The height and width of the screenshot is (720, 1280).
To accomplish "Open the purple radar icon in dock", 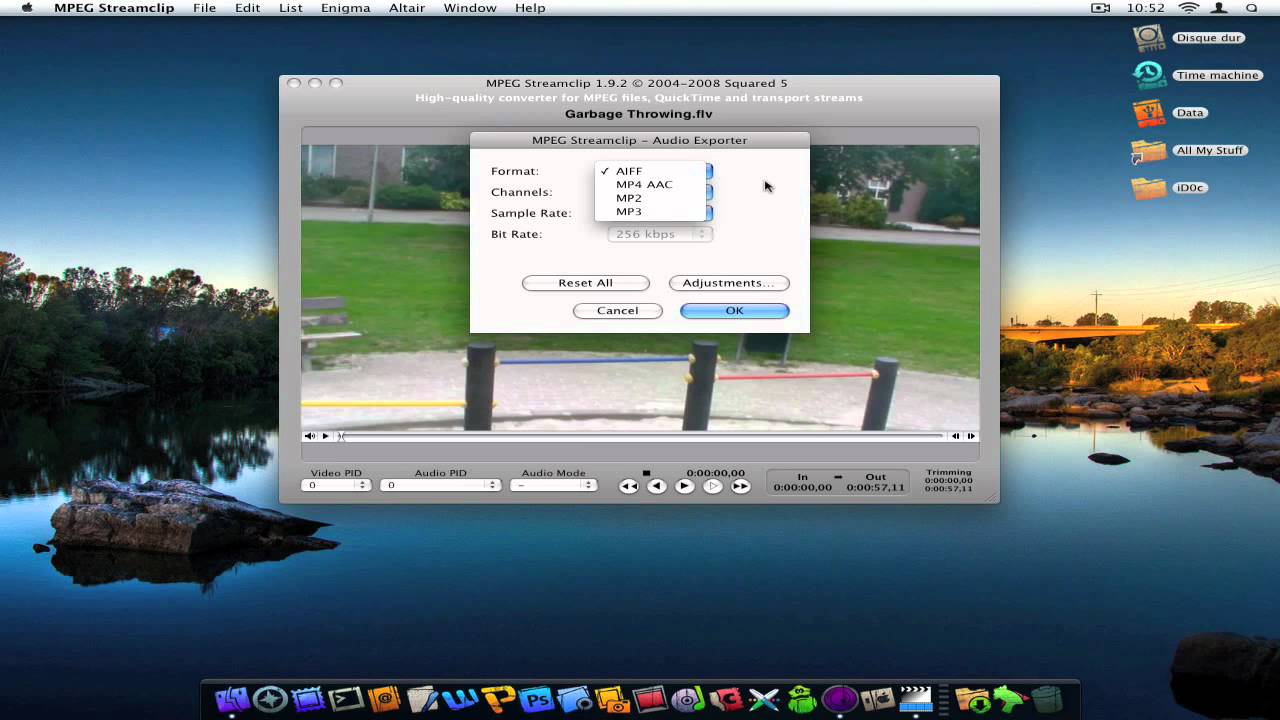I will point(840,699).
